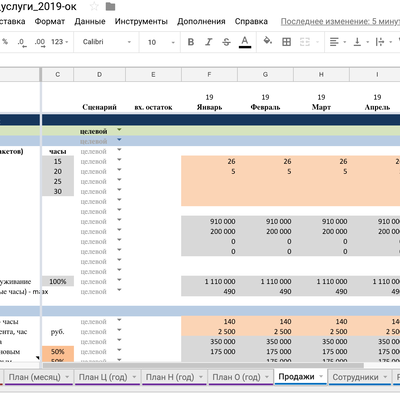The width and height of the screenshot is (400, 400).
Task: Open План (месяц) tab dropdown arrow
Action: 67,377
